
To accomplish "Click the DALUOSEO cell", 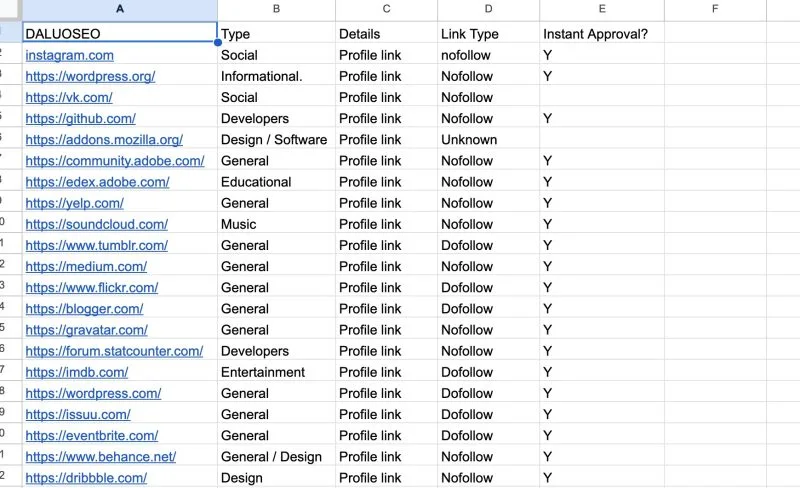I will 120,34.
